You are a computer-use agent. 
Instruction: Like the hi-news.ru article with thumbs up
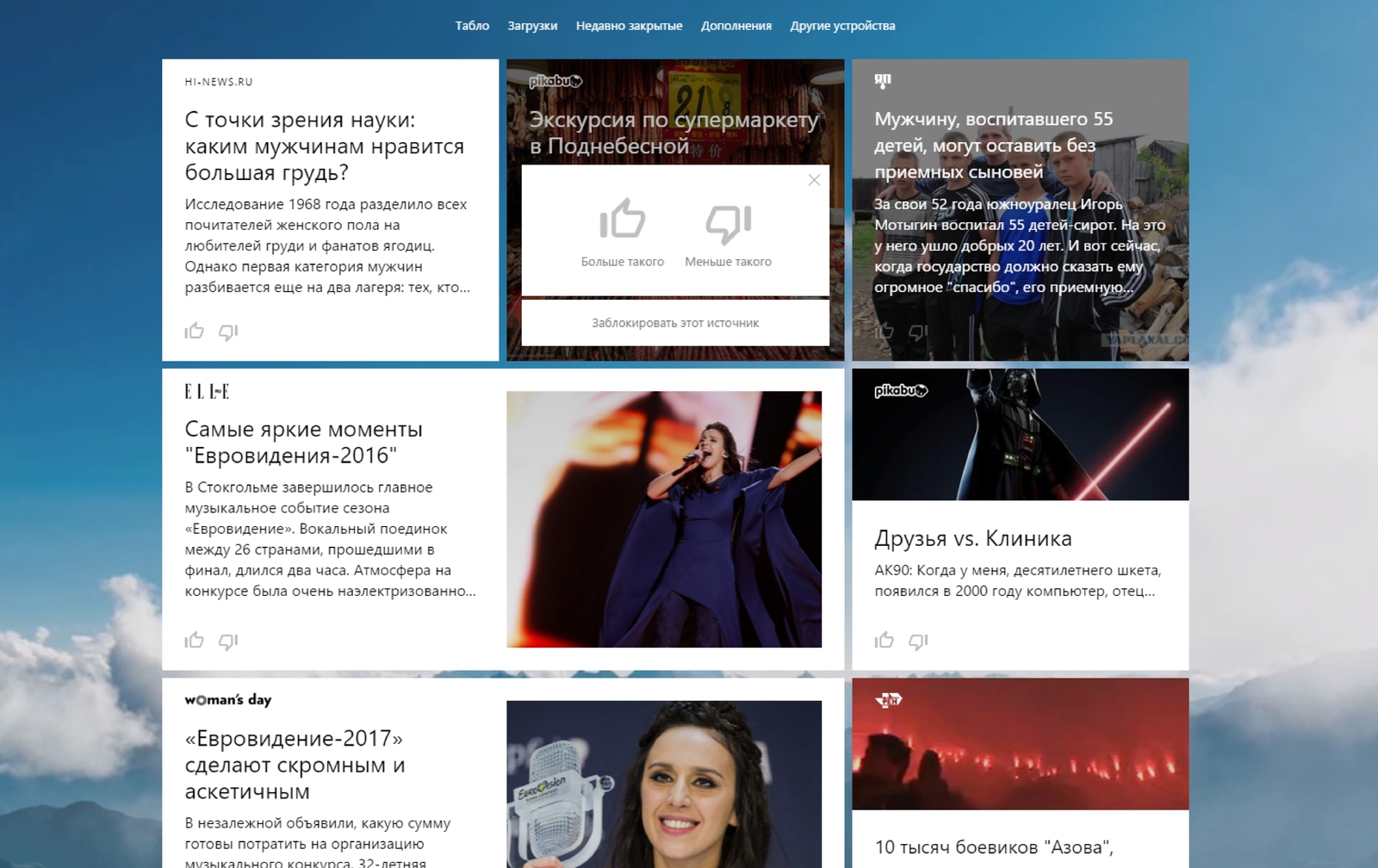pos(194,332)
